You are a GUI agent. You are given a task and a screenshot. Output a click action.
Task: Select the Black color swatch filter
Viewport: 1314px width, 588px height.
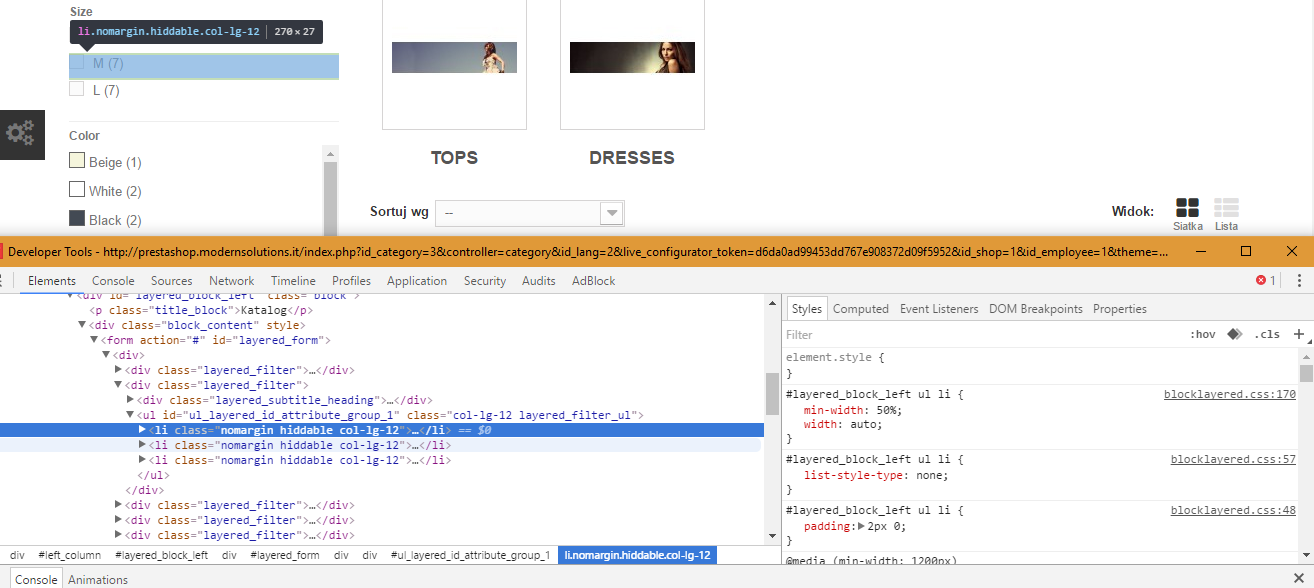click(x=77, y=218)
